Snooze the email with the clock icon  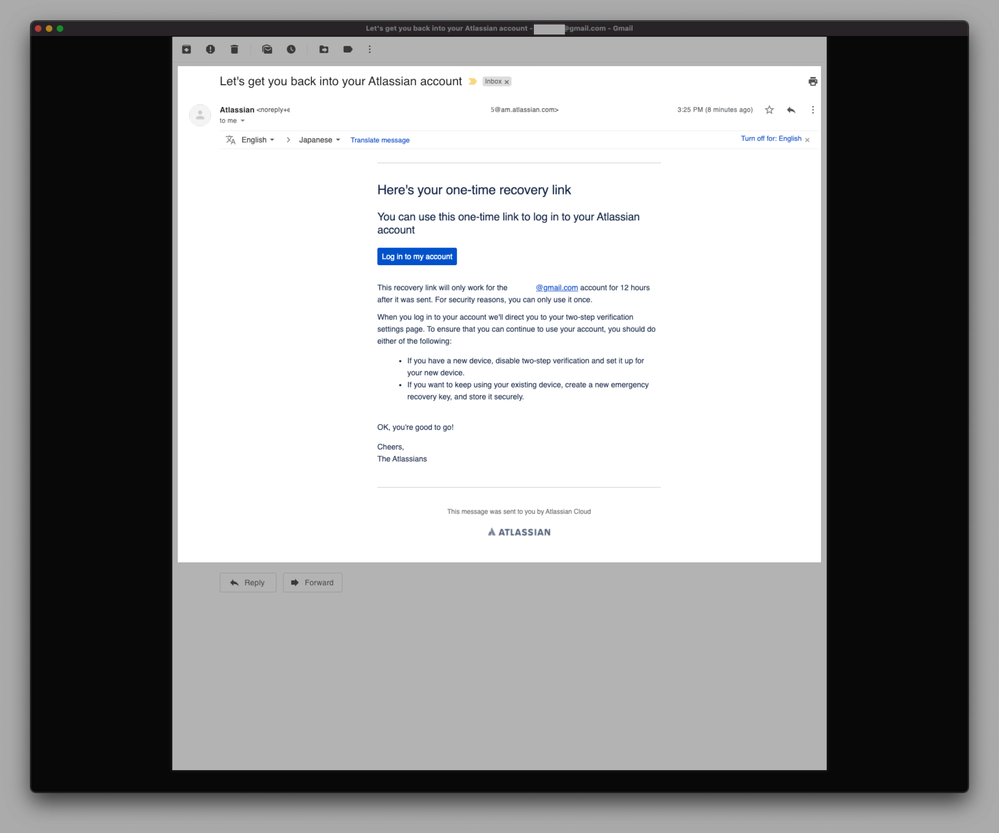click(291, 49)
